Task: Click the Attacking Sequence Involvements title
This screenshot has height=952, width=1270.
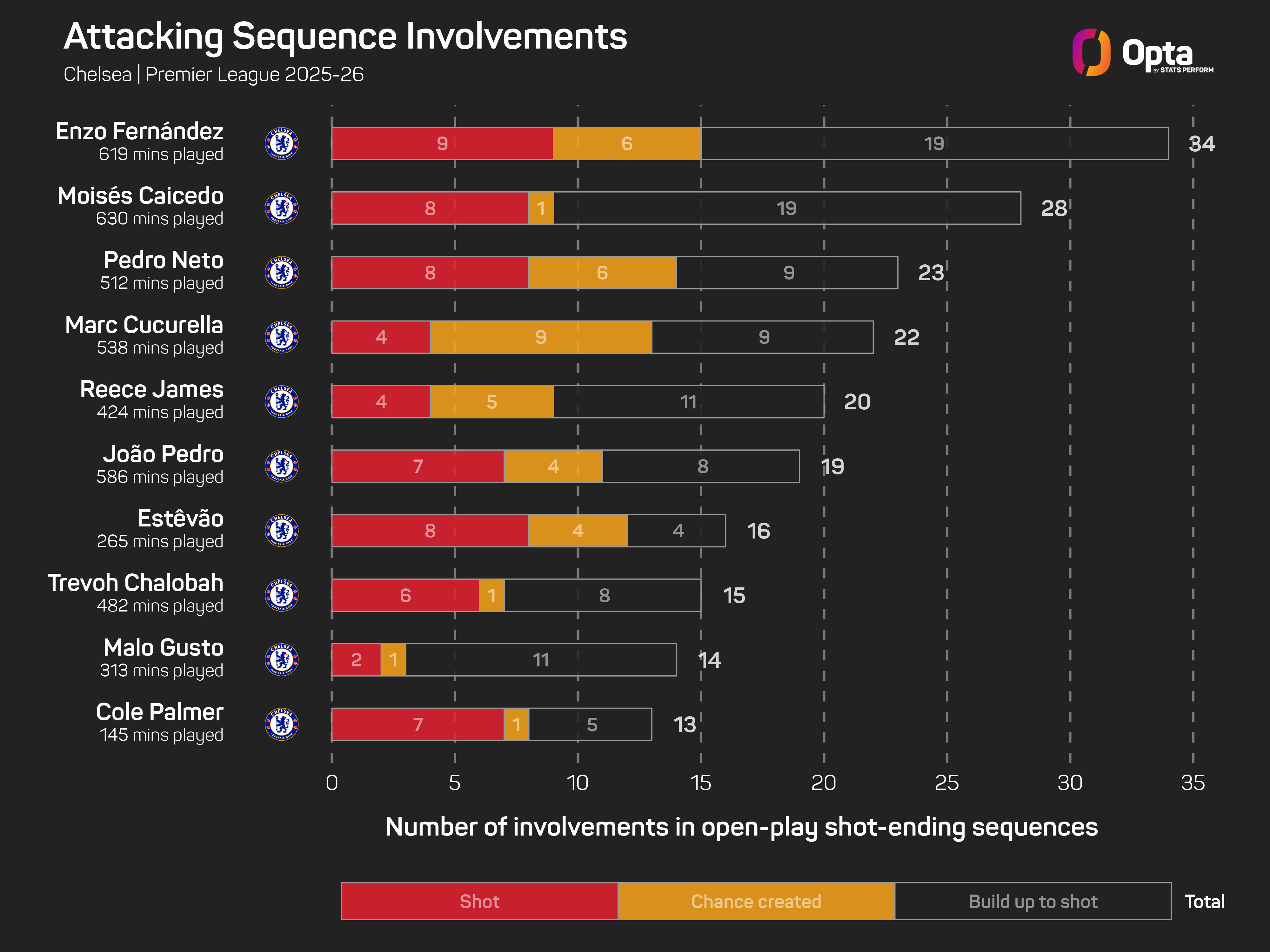Action: (345, 37)
